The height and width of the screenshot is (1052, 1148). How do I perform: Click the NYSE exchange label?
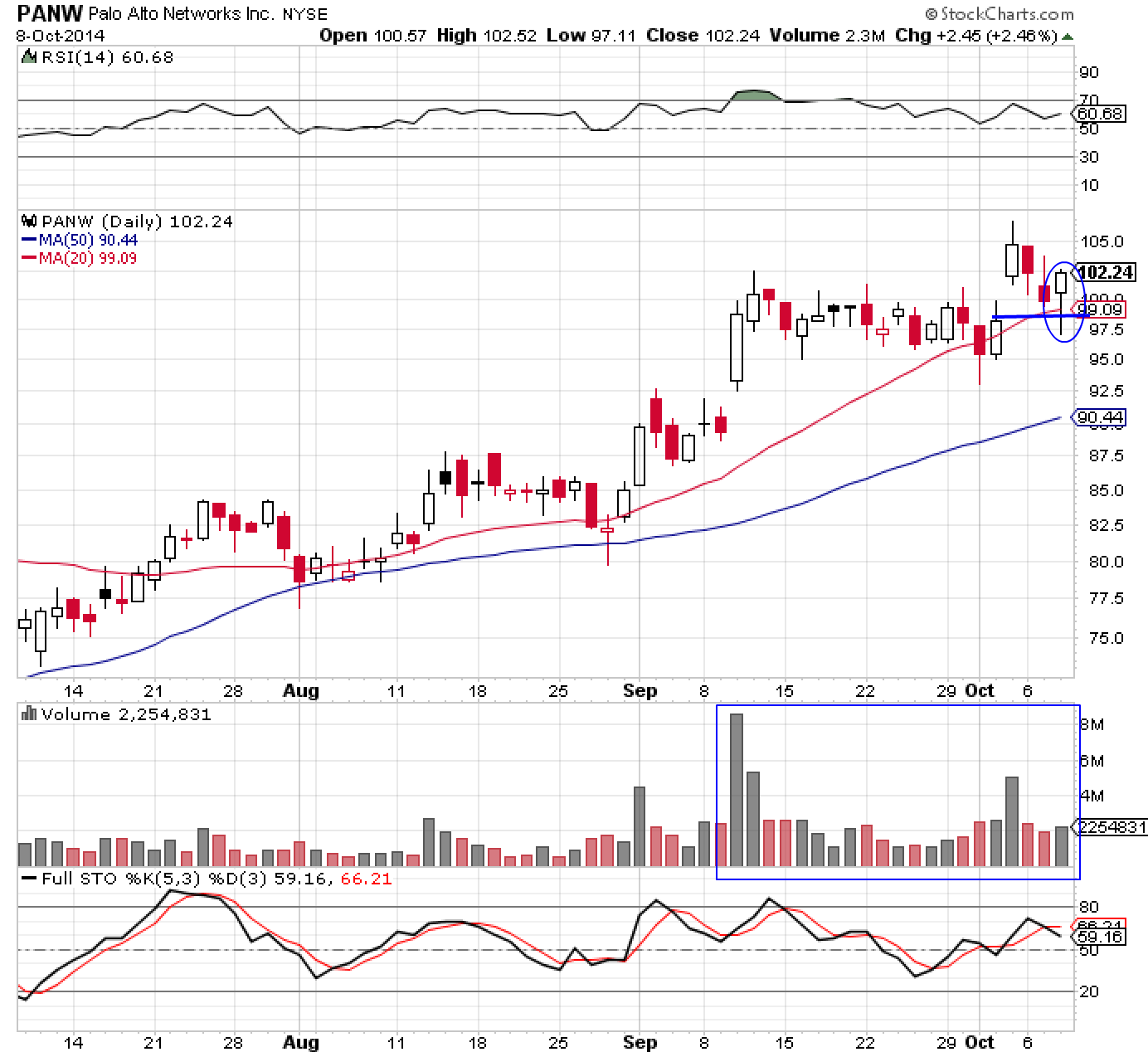point(304,14)
